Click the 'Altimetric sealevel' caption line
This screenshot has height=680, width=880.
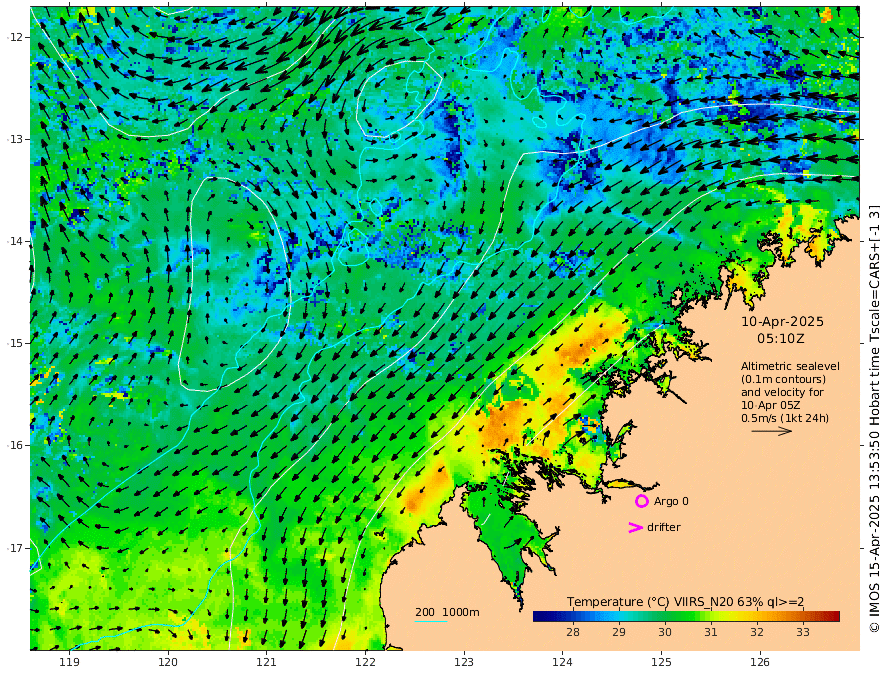[x=790, y=366]
